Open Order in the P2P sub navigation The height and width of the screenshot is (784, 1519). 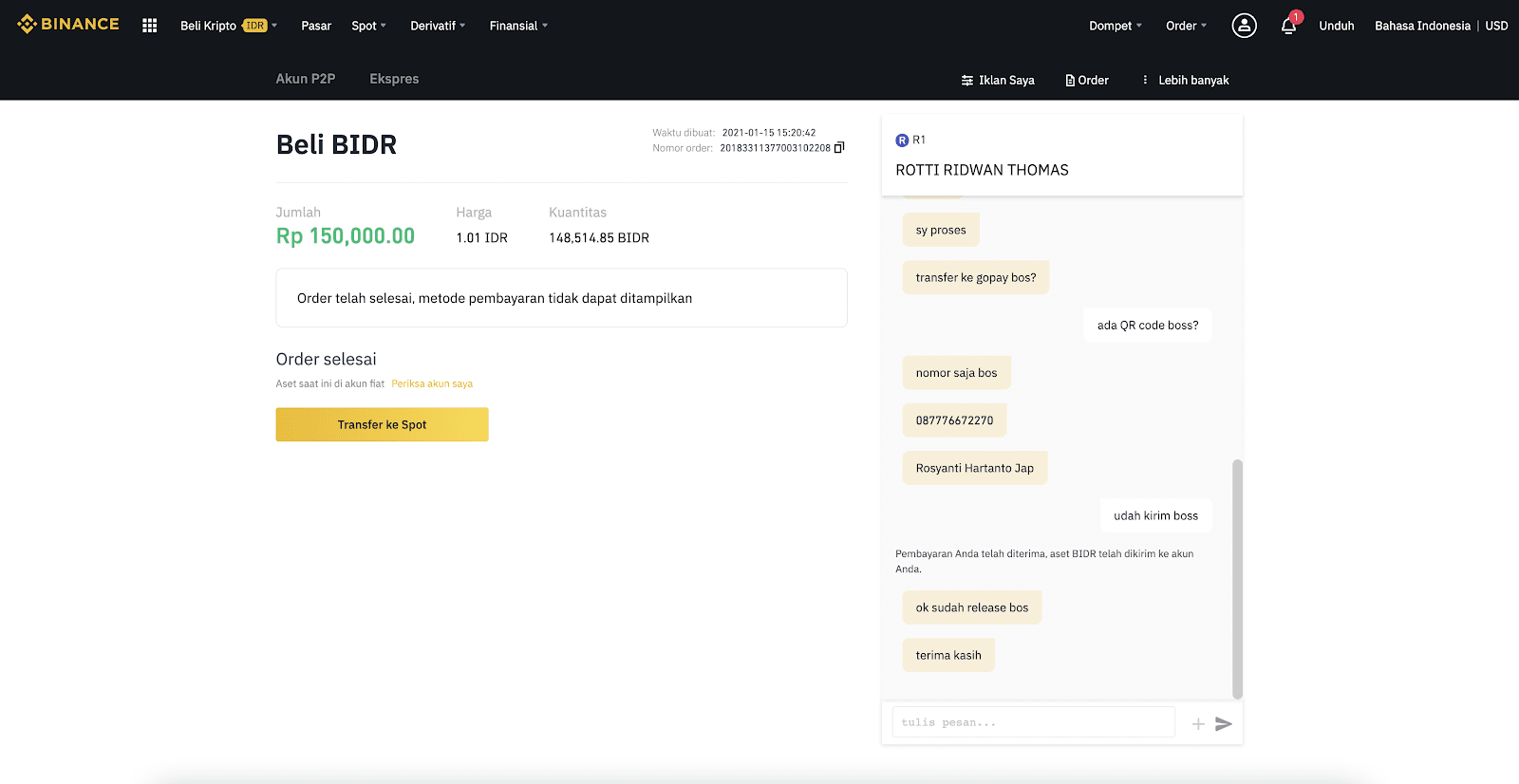tap(1087, 81)
